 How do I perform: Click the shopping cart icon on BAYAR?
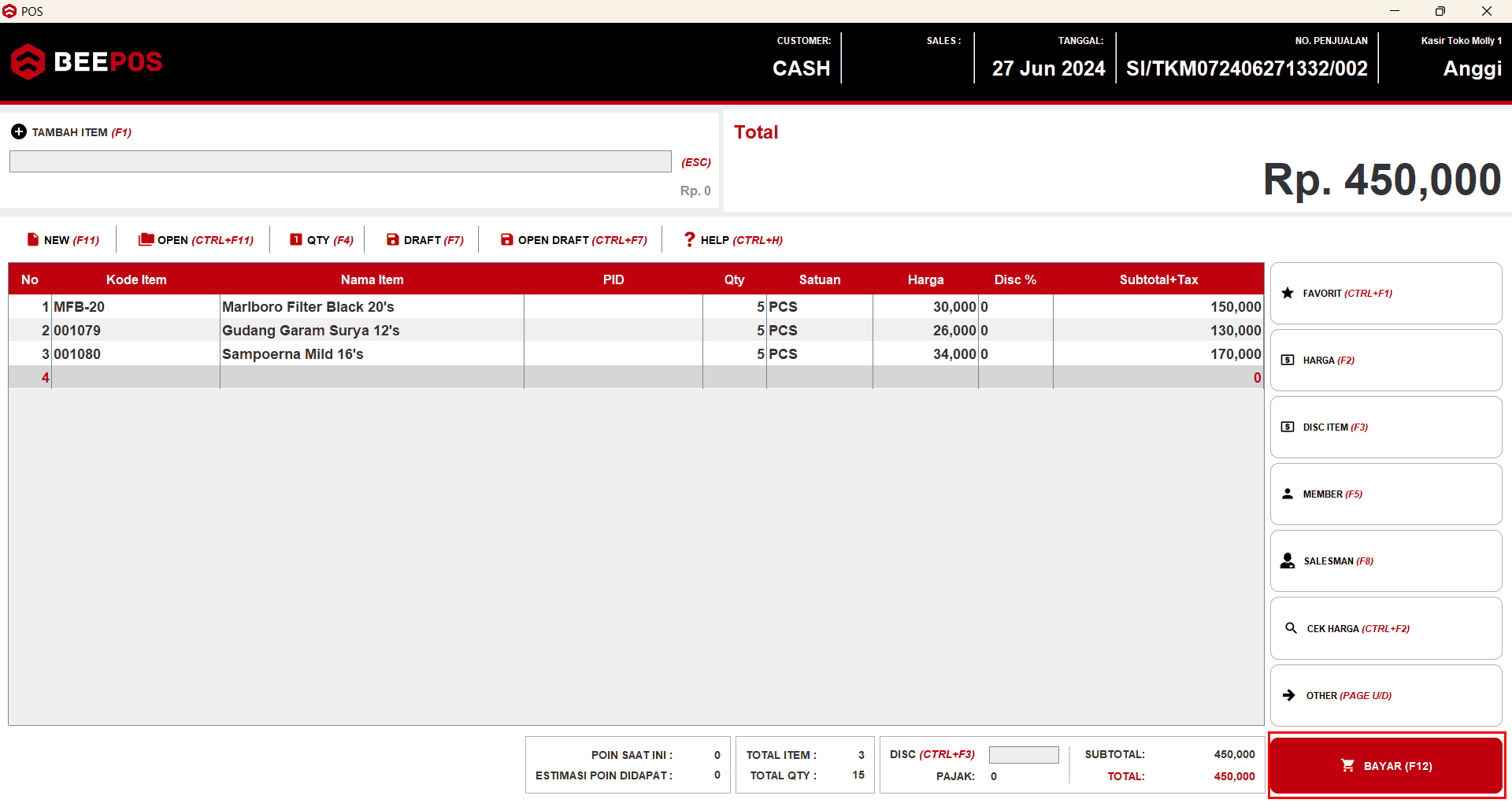(1348, 765)
